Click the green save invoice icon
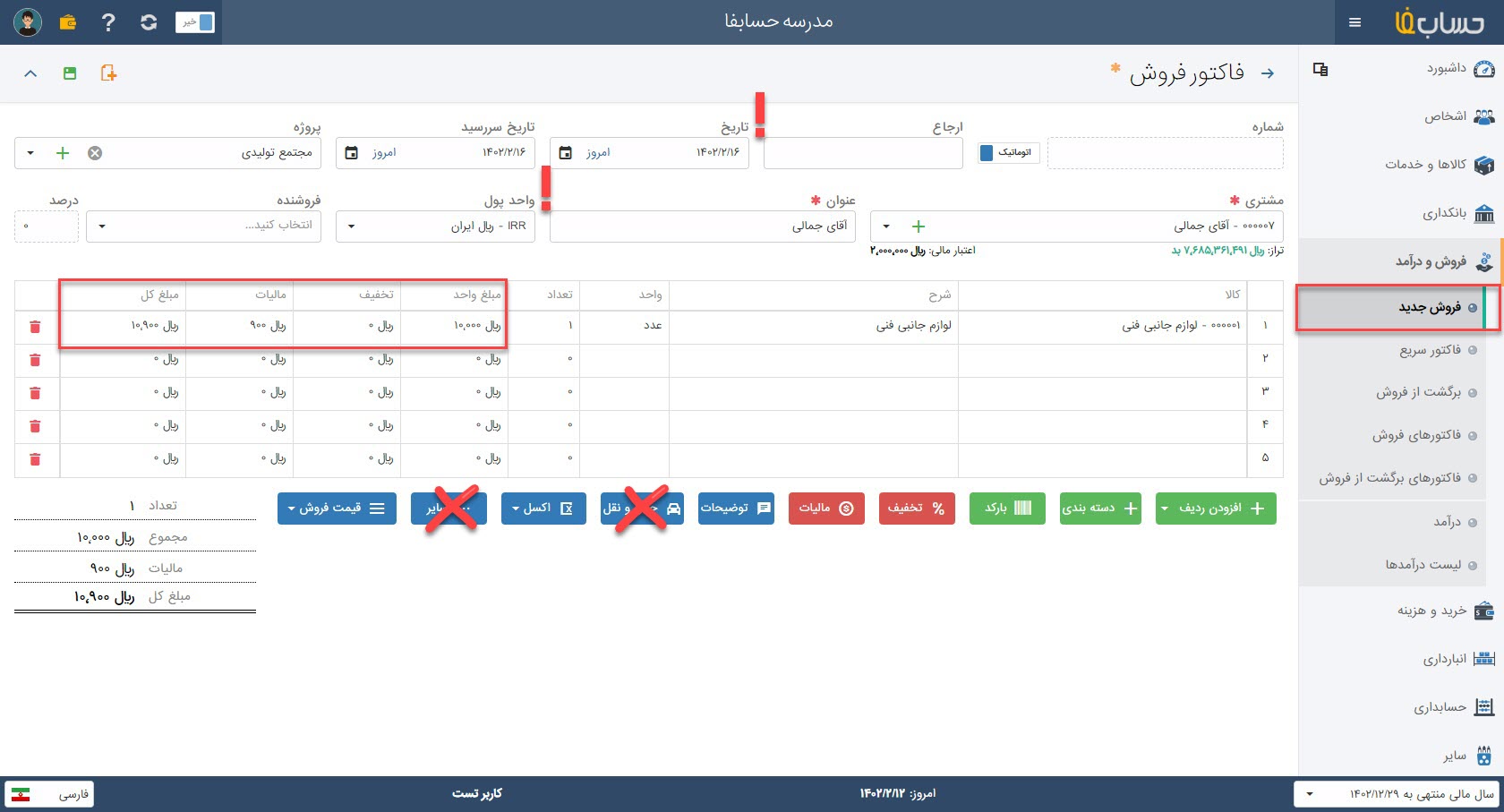The width and height of the screenshot is (1504, 812). pyautogui.click(x=70, y=73)
